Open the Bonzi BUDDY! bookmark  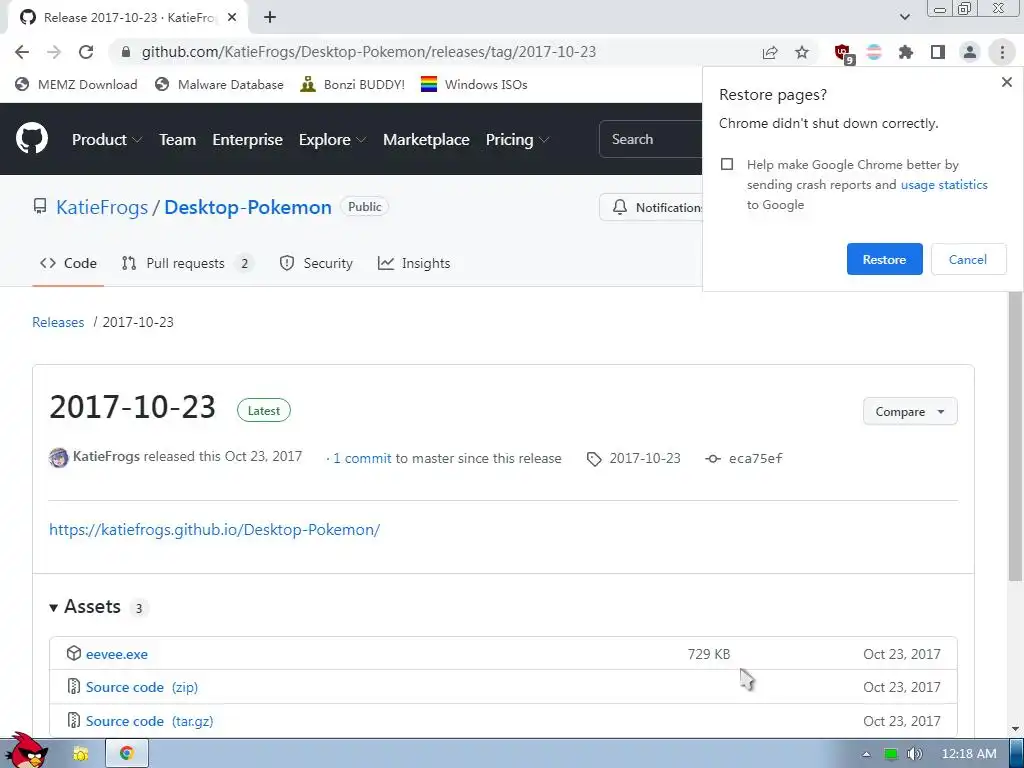(353, 84)
